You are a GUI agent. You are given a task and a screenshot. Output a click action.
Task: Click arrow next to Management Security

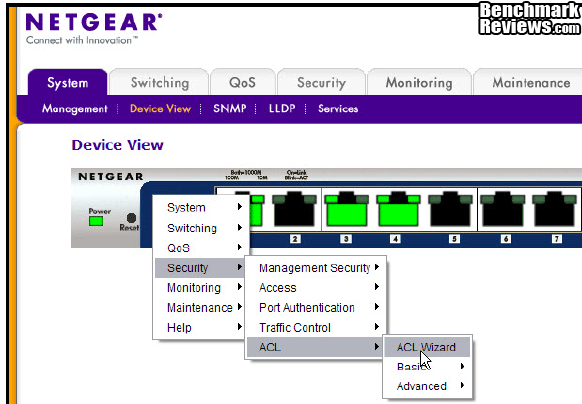click(377, 267)
